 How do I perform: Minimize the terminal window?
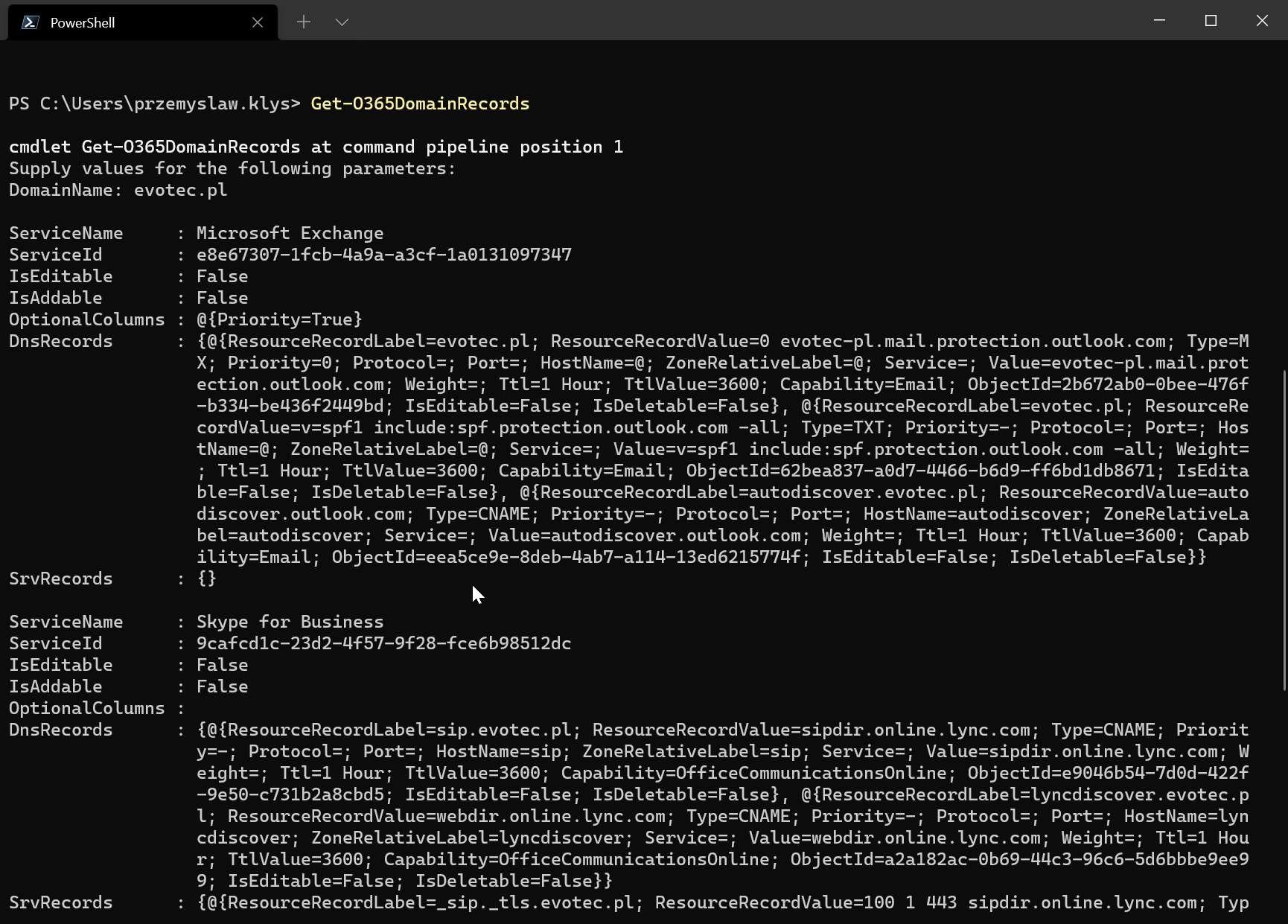click(1159, 21)
